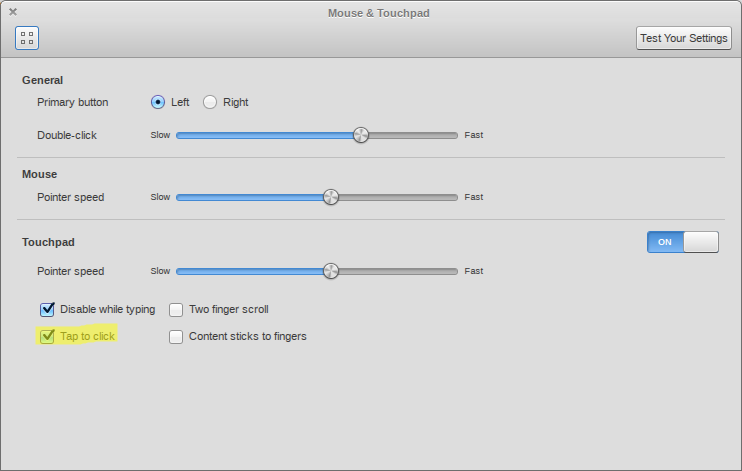Viewport: 742px width, 471px height.
Task: Uncheck Disable while typing
Action: [x=48, y=310]
